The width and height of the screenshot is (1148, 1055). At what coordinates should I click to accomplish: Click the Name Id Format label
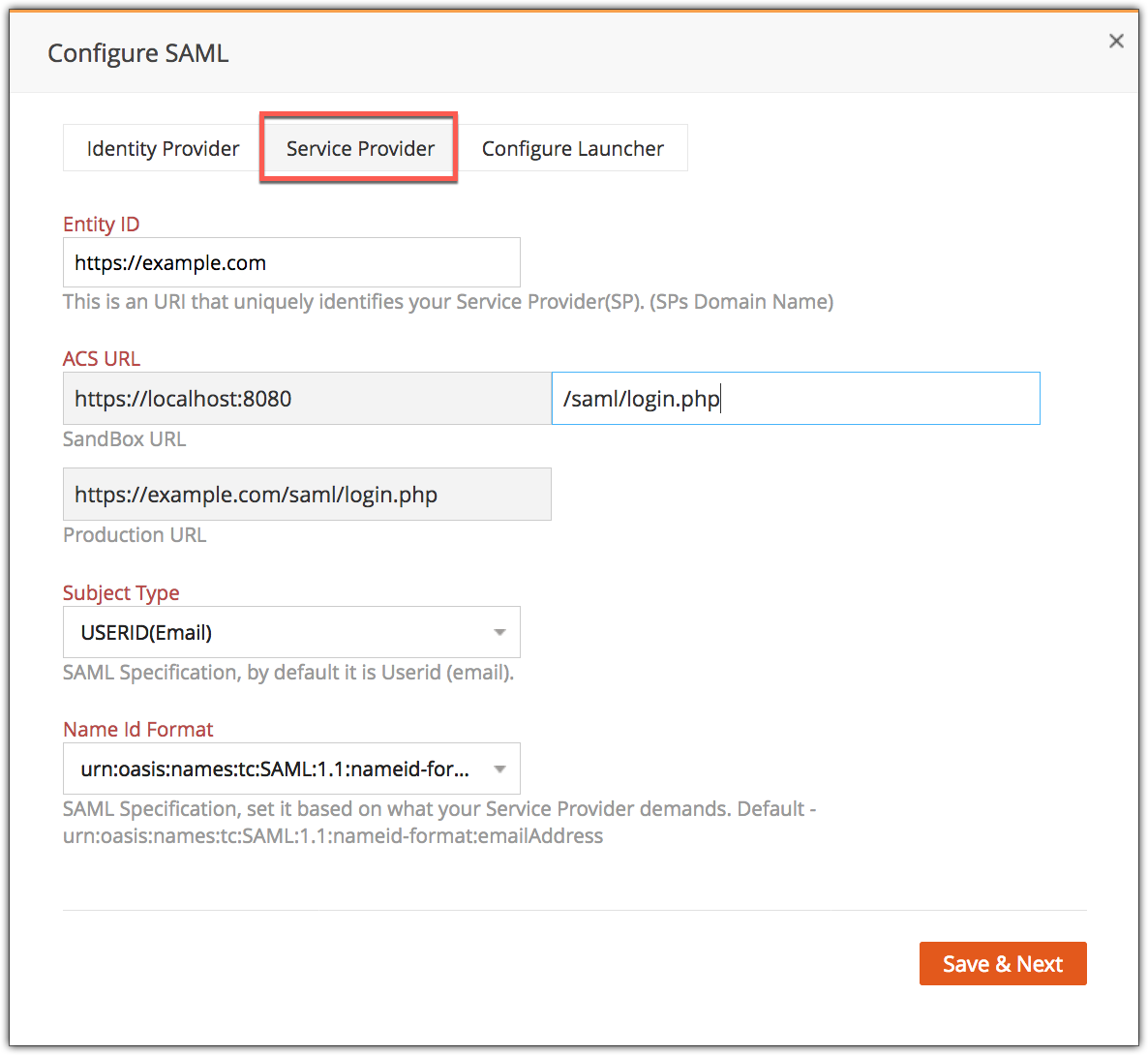pos(137,729)
